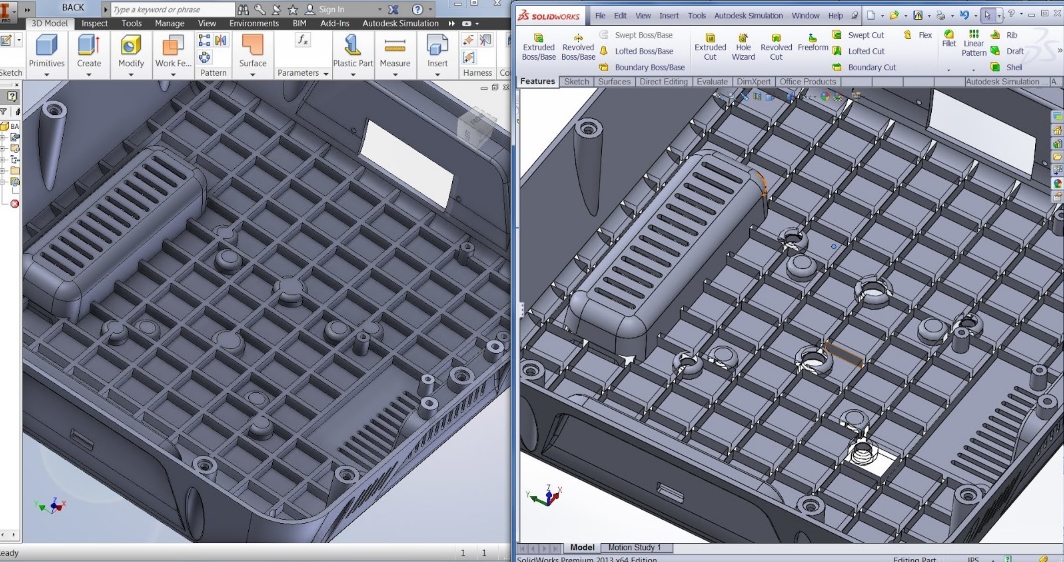Click the Inventor help question mark icon
Screen dimensions: 1064x562
[417, 10]
